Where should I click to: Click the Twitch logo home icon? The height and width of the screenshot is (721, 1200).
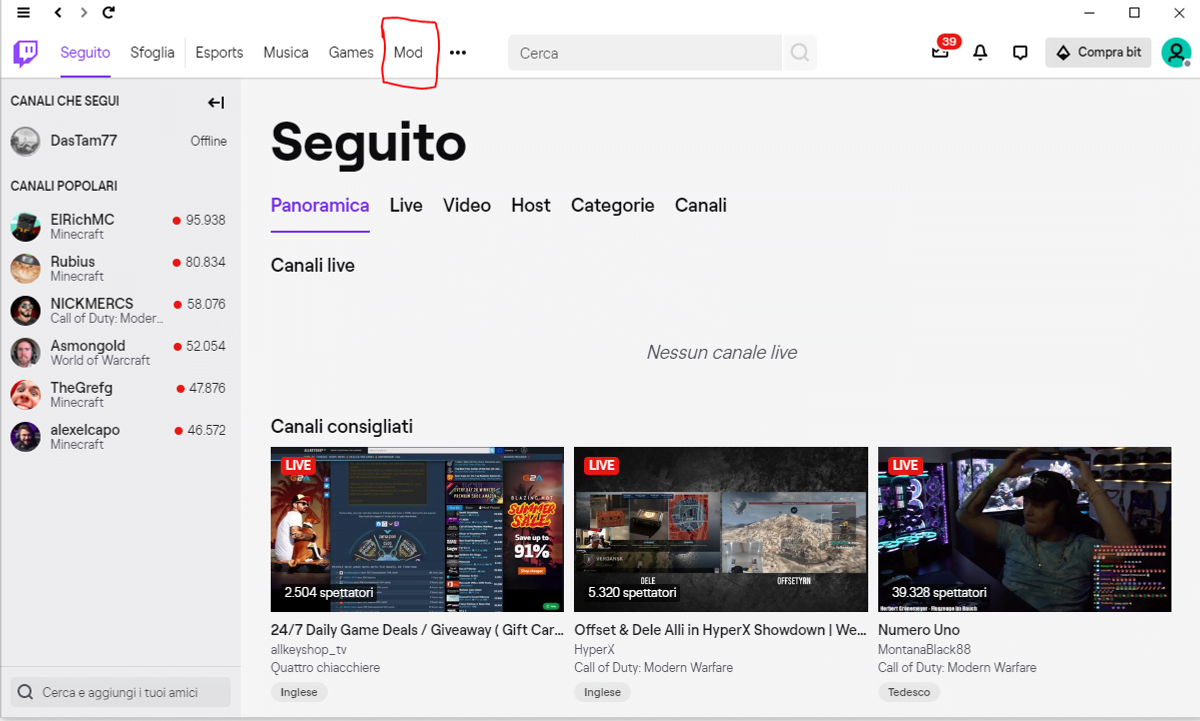pos(25,53)
